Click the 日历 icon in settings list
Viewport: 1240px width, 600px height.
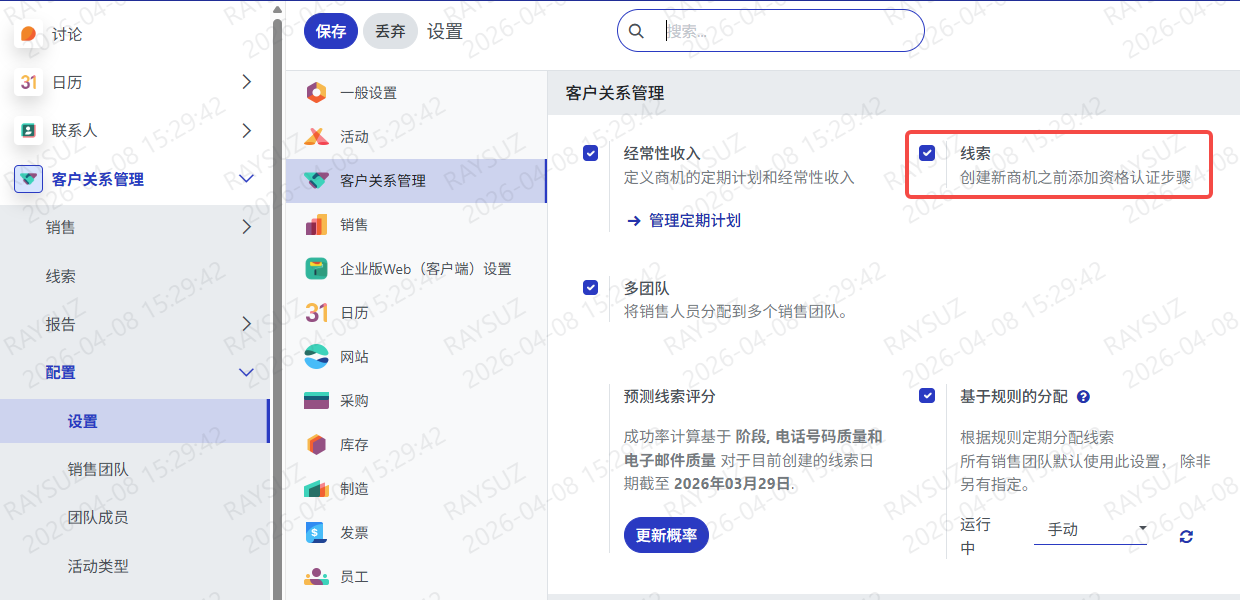316,313
